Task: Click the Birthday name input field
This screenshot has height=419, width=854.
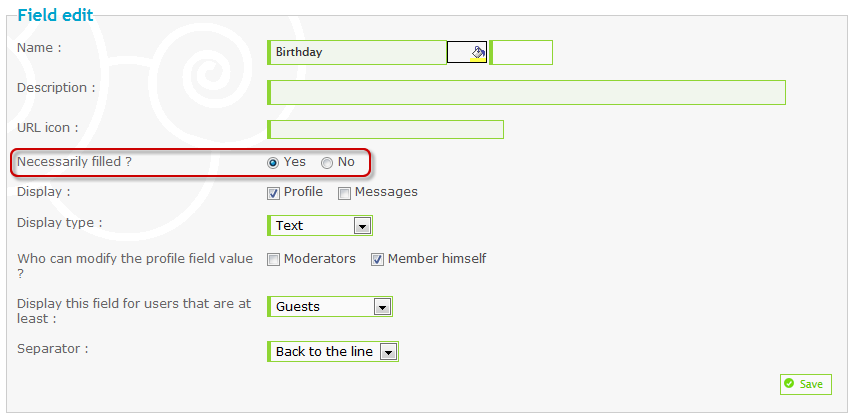Action: (x=357, y=52)
